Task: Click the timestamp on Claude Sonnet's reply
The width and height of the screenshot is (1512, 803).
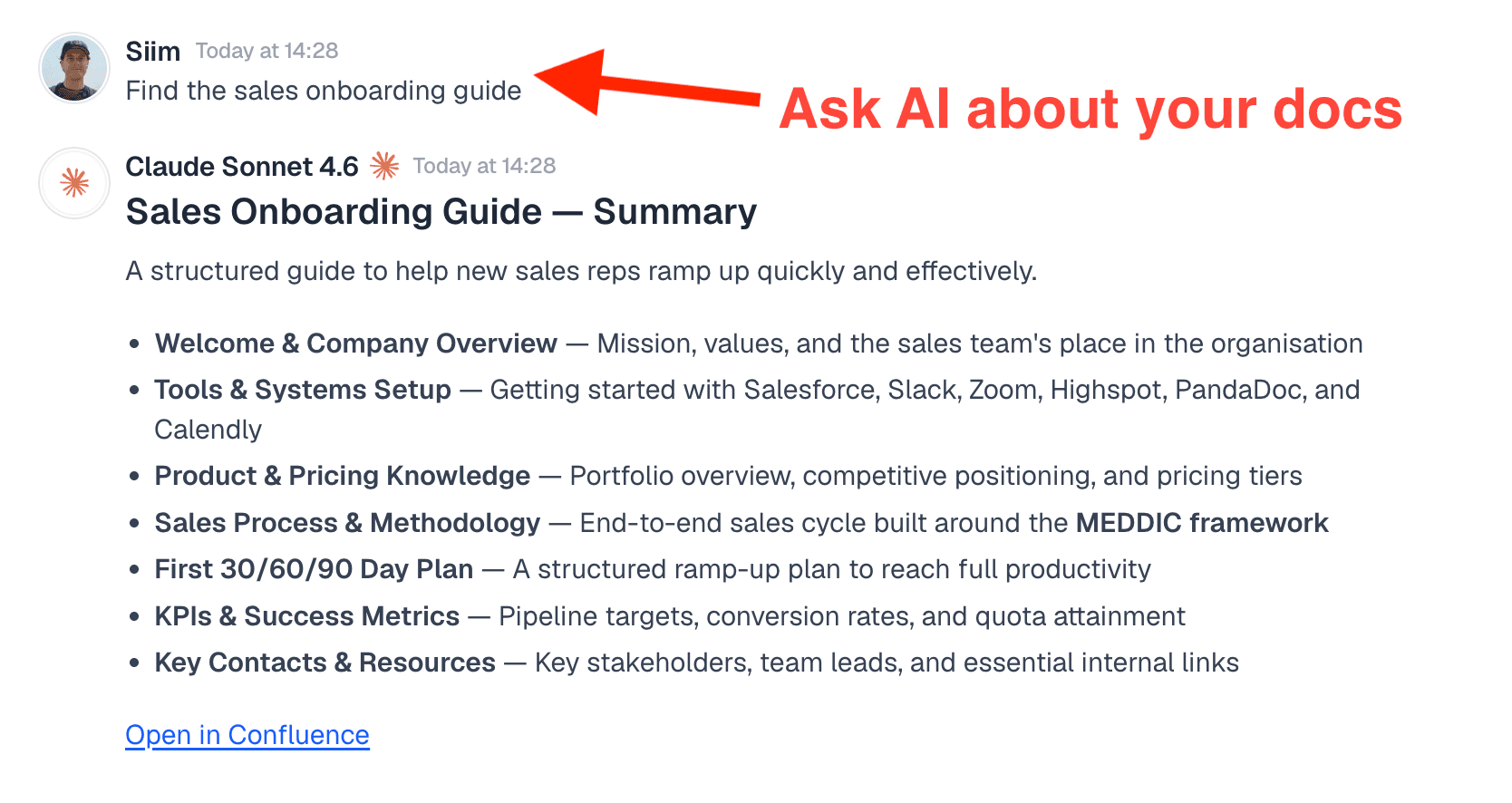Action: pos(484,166)
